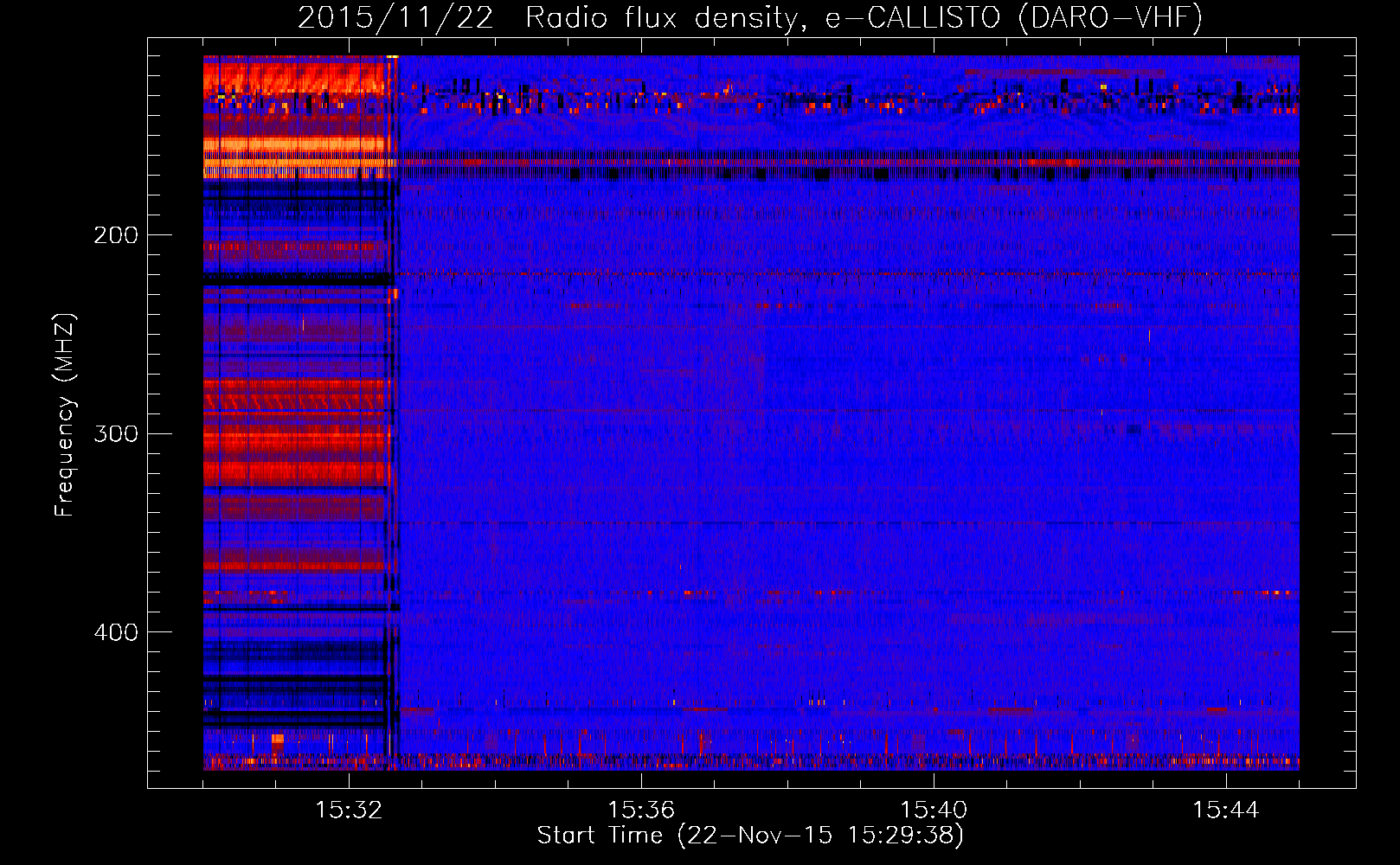Image resolution: width=1400 pixels, height=865 pixels.
Task: Click the 200 frequency tick label
Action: [x=116, y=235]
